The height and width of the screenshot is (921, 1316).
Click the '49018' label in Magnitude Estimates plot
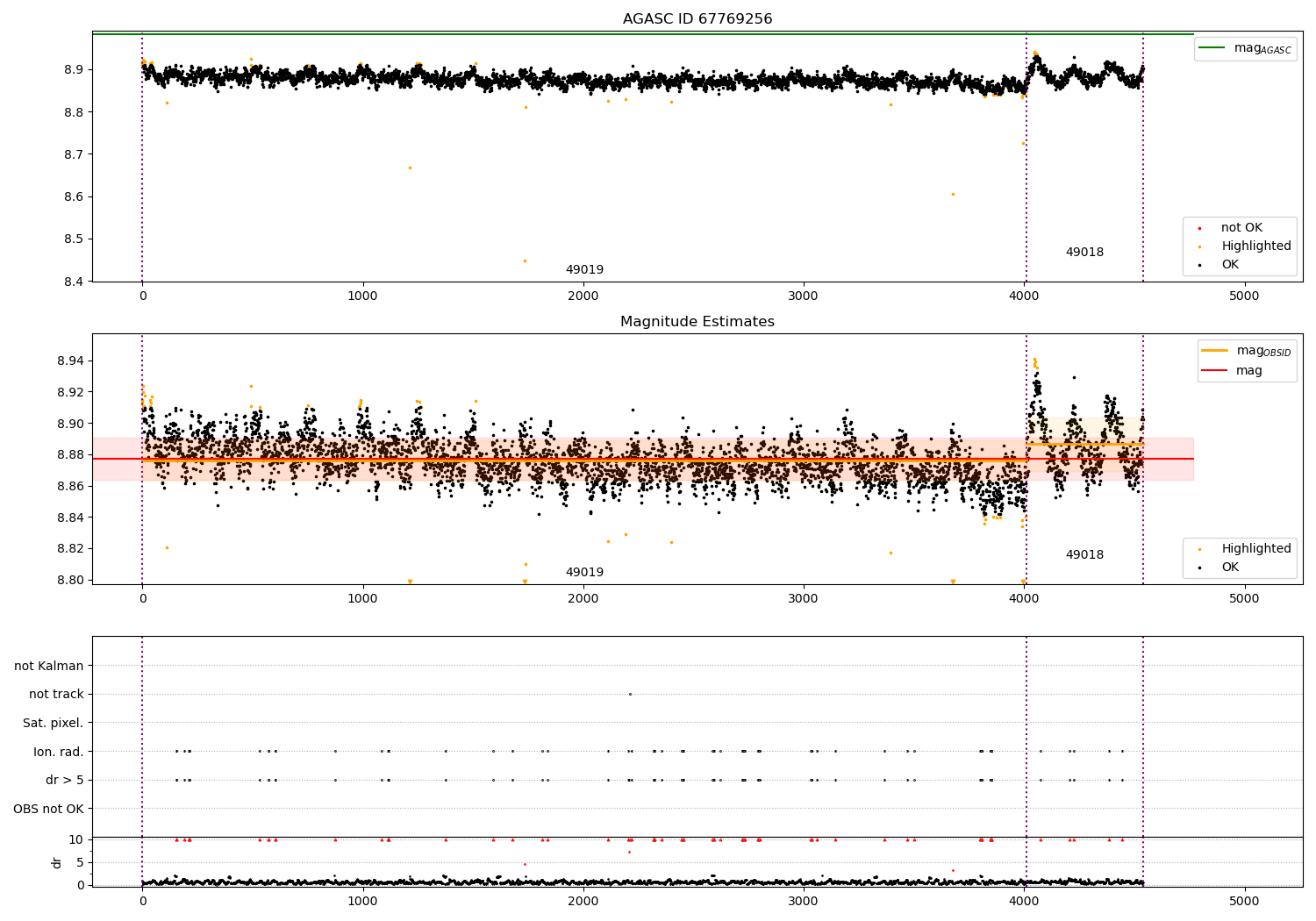point(1084,555)
